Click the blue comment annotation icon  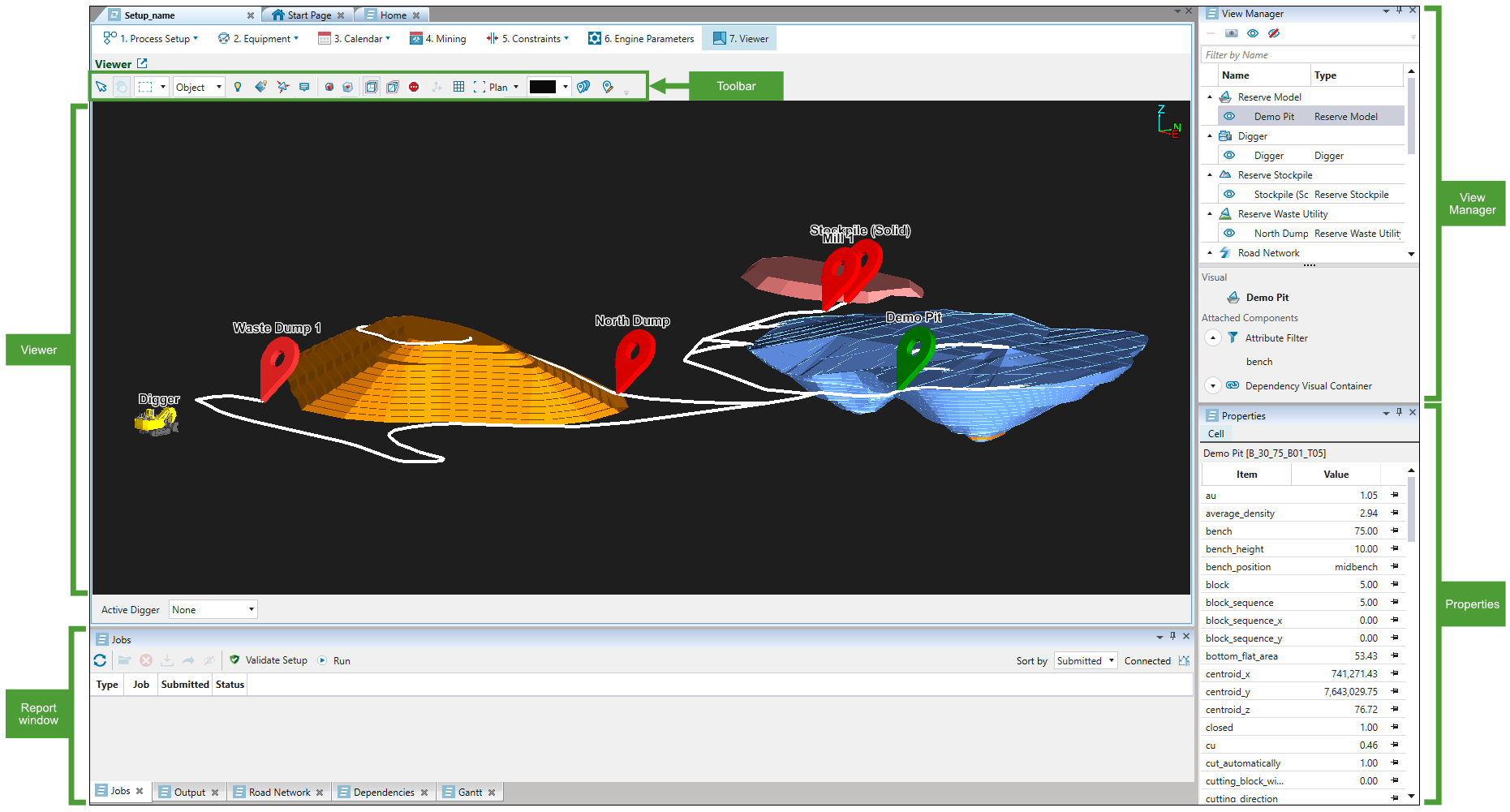coord(304,87)
